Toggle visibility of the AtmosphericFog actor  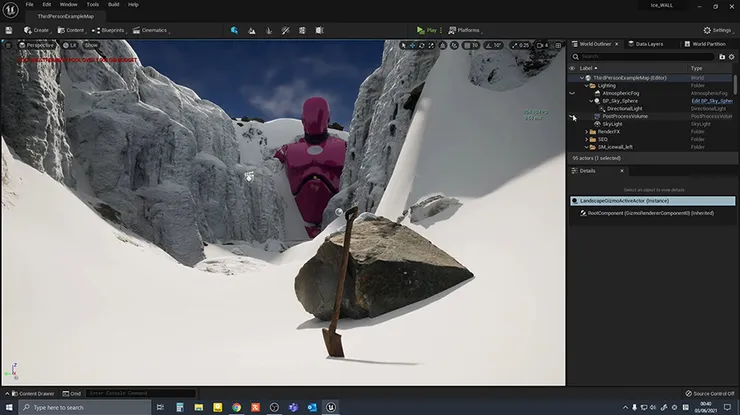coord(572,93)
